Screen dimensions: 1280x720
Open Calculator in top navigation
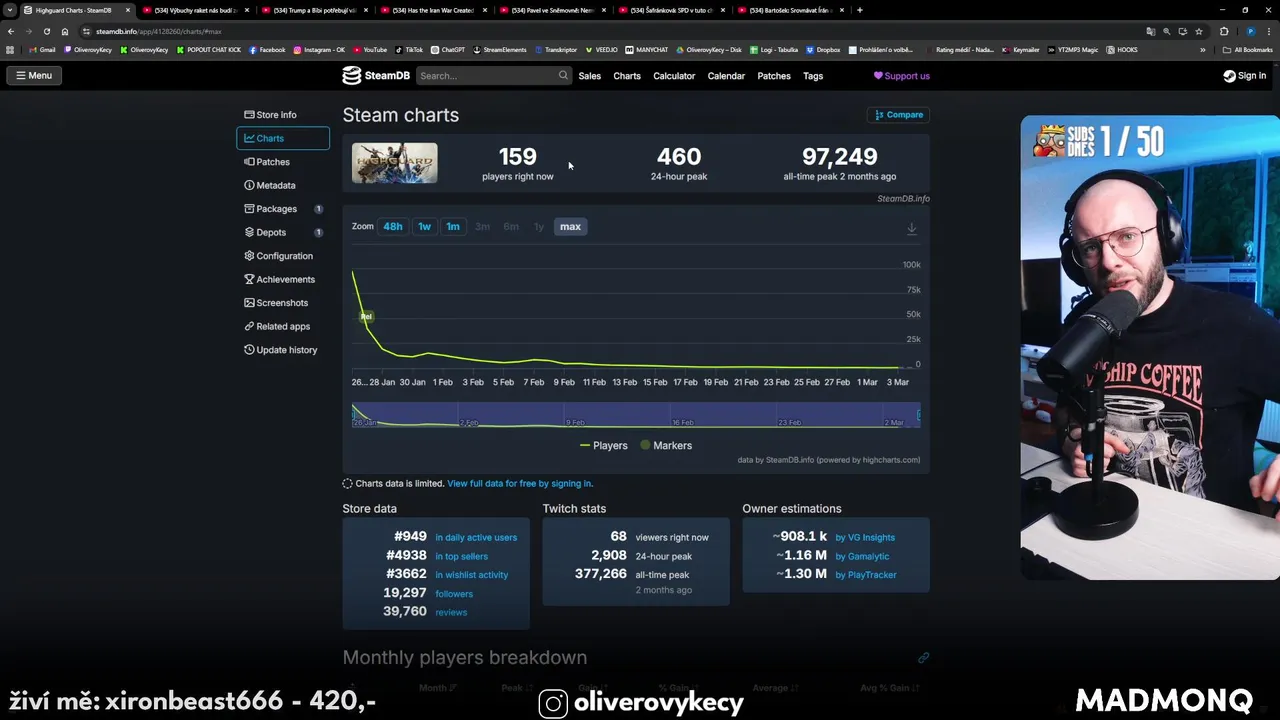[x=674, y=76]
